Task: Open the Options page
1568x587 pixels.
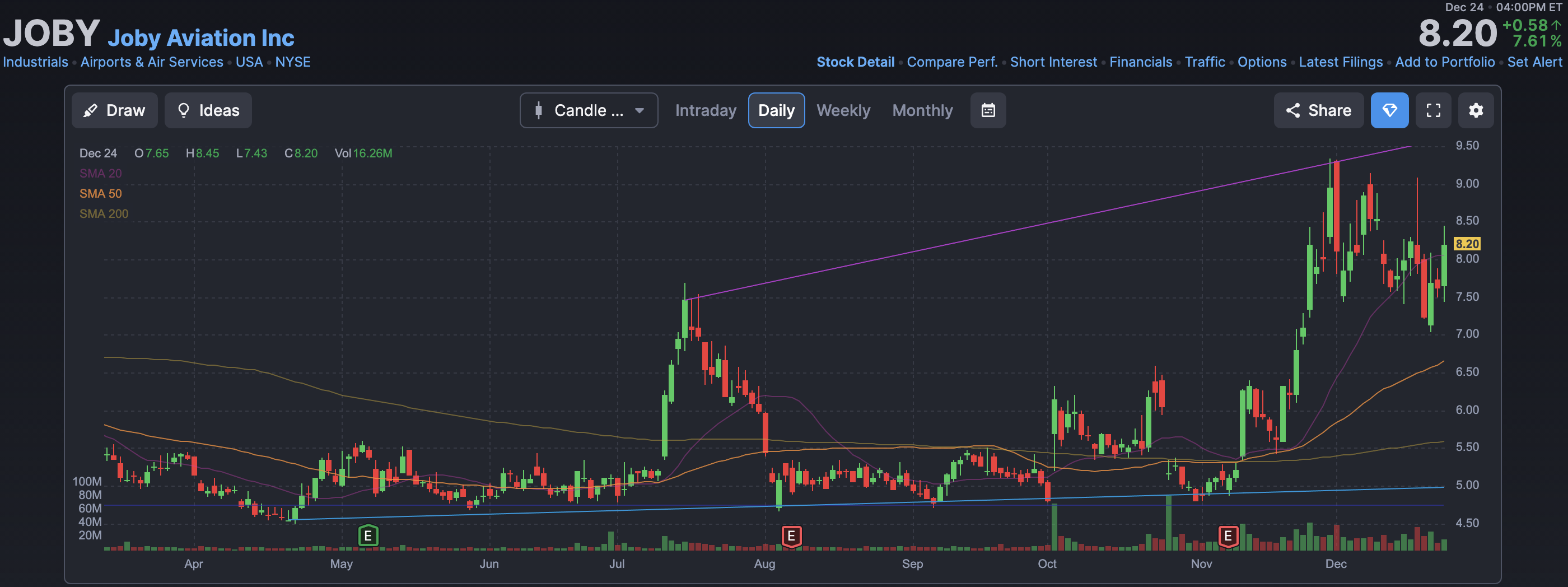Action: (1261, 62)
